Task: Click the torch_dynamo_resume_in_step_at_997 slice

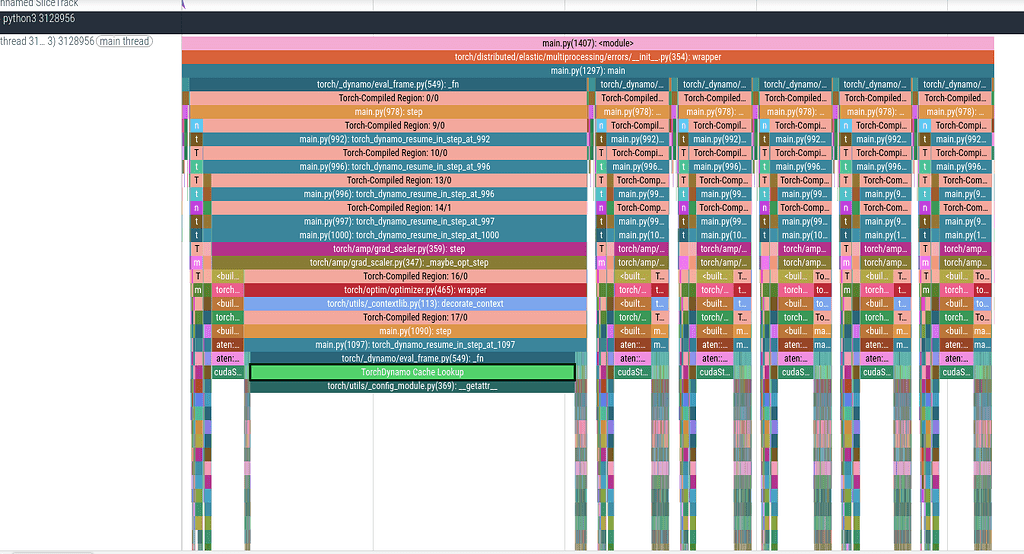Action: tap(398, 221)
